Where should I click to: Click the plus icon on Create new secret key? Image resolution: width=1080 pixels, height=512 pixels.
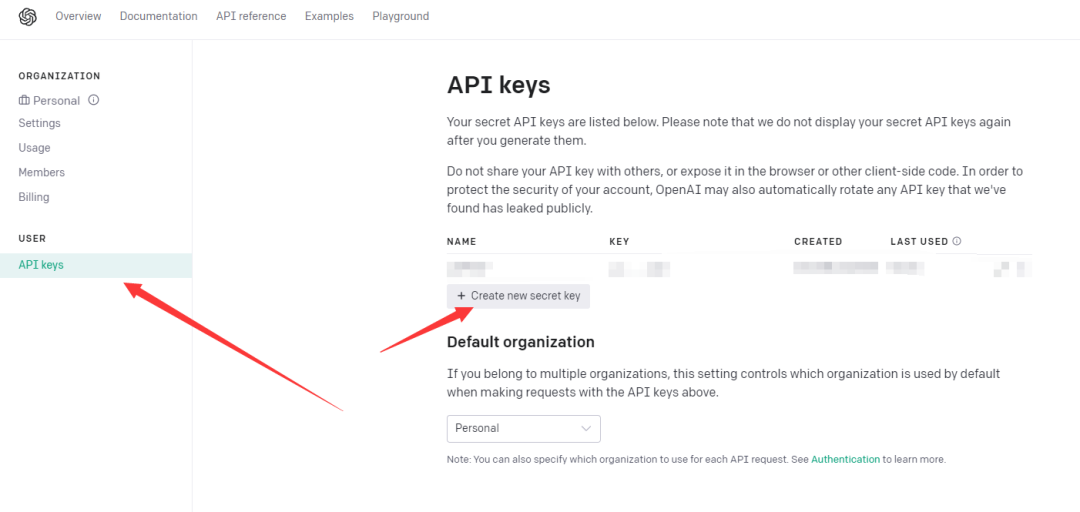(461, 296)
